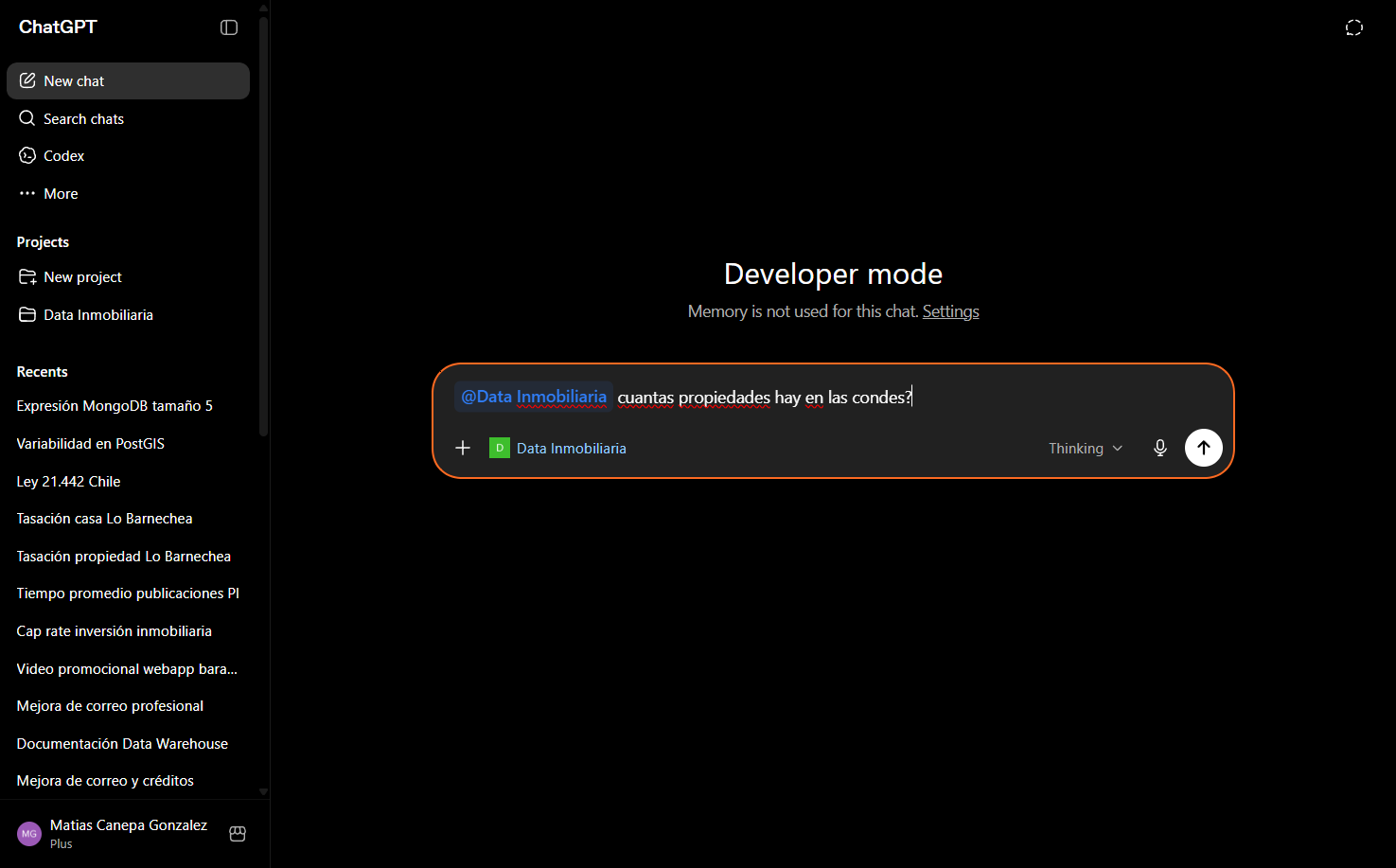Open chat Mejora de correo y créditos
This screenshot has width=1396, height=868.
pos(128,781)
